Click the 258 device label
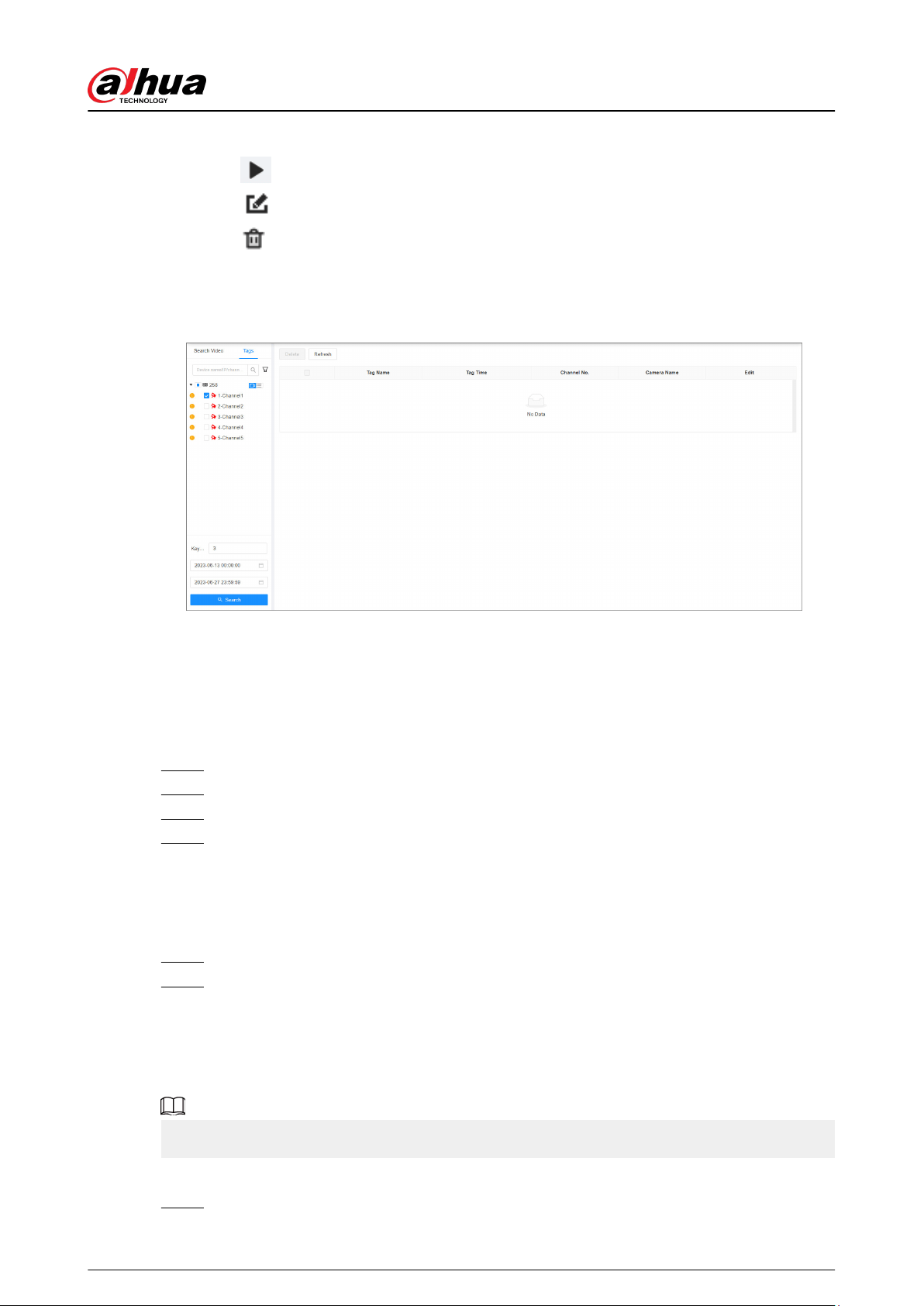The width and height of the screenshot is (924, 1306). pyautogui.click(x=214, y=385)
